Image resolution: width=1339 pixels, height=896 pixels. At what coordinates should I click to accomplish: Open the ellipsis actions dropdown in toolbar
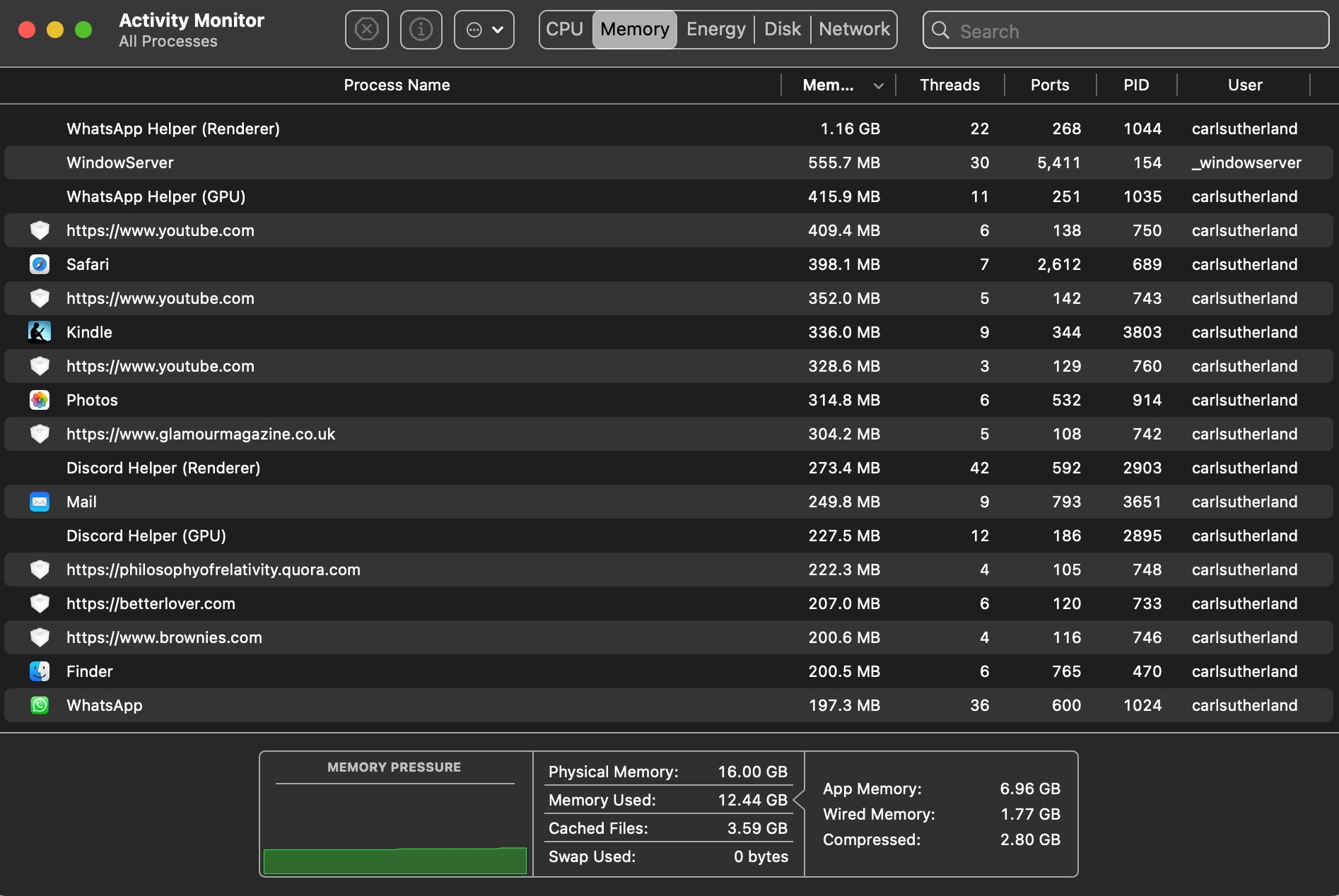(x=484, y=30)
